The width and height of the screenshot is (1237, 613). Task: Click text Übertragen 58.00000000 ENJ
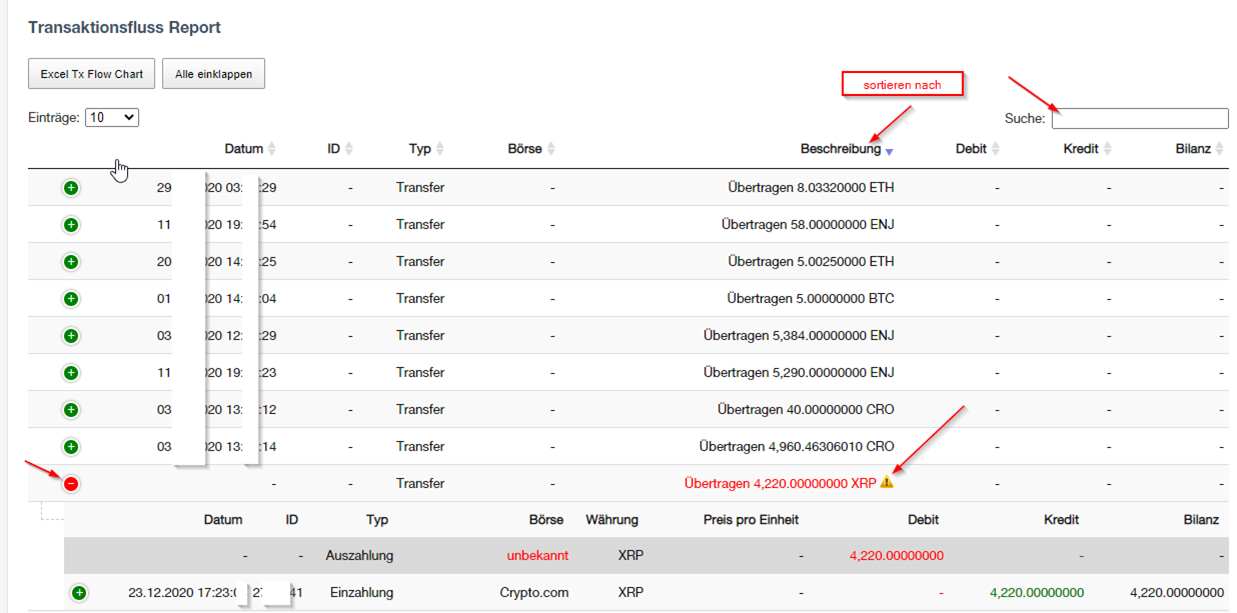tap(808, 225)
